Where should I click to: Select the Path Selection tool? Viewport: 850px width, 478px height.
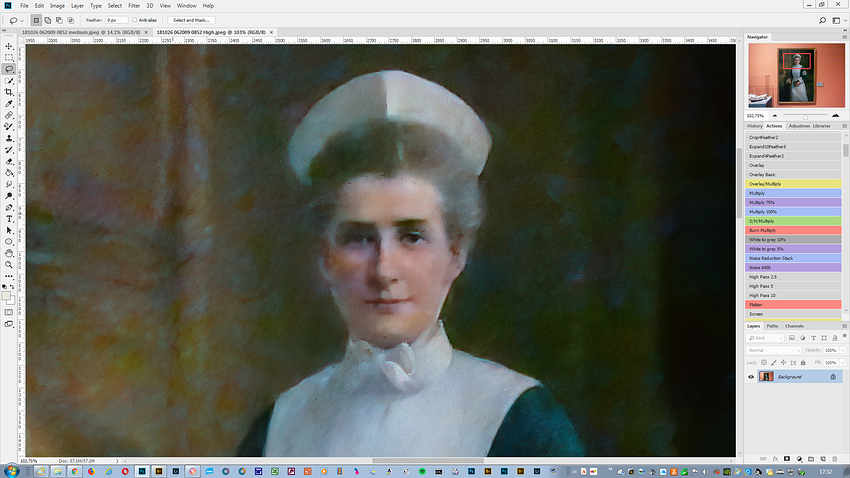pos(9,230)
